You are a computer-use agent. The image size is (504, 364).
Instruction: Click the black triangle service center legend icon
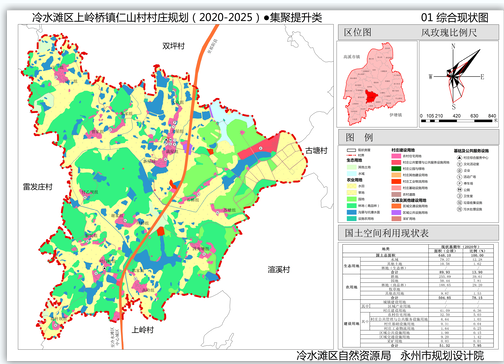[459, 158]
